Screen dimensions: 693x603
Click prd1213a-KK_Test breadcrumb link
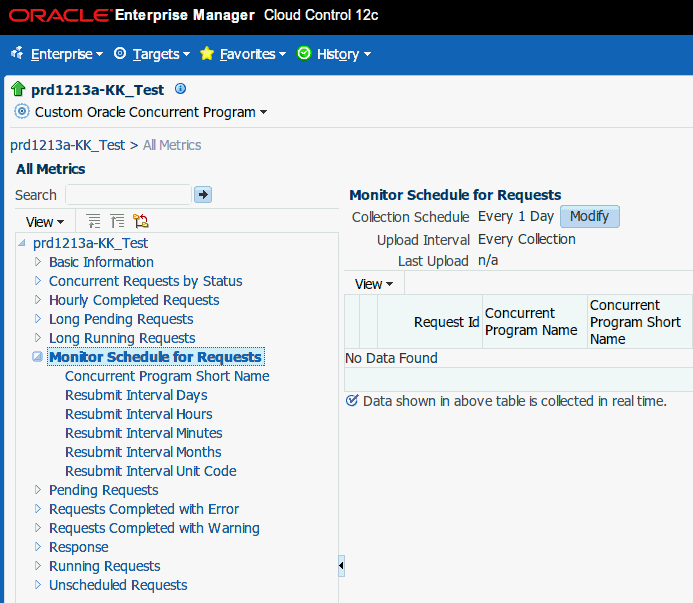[68, 145]
